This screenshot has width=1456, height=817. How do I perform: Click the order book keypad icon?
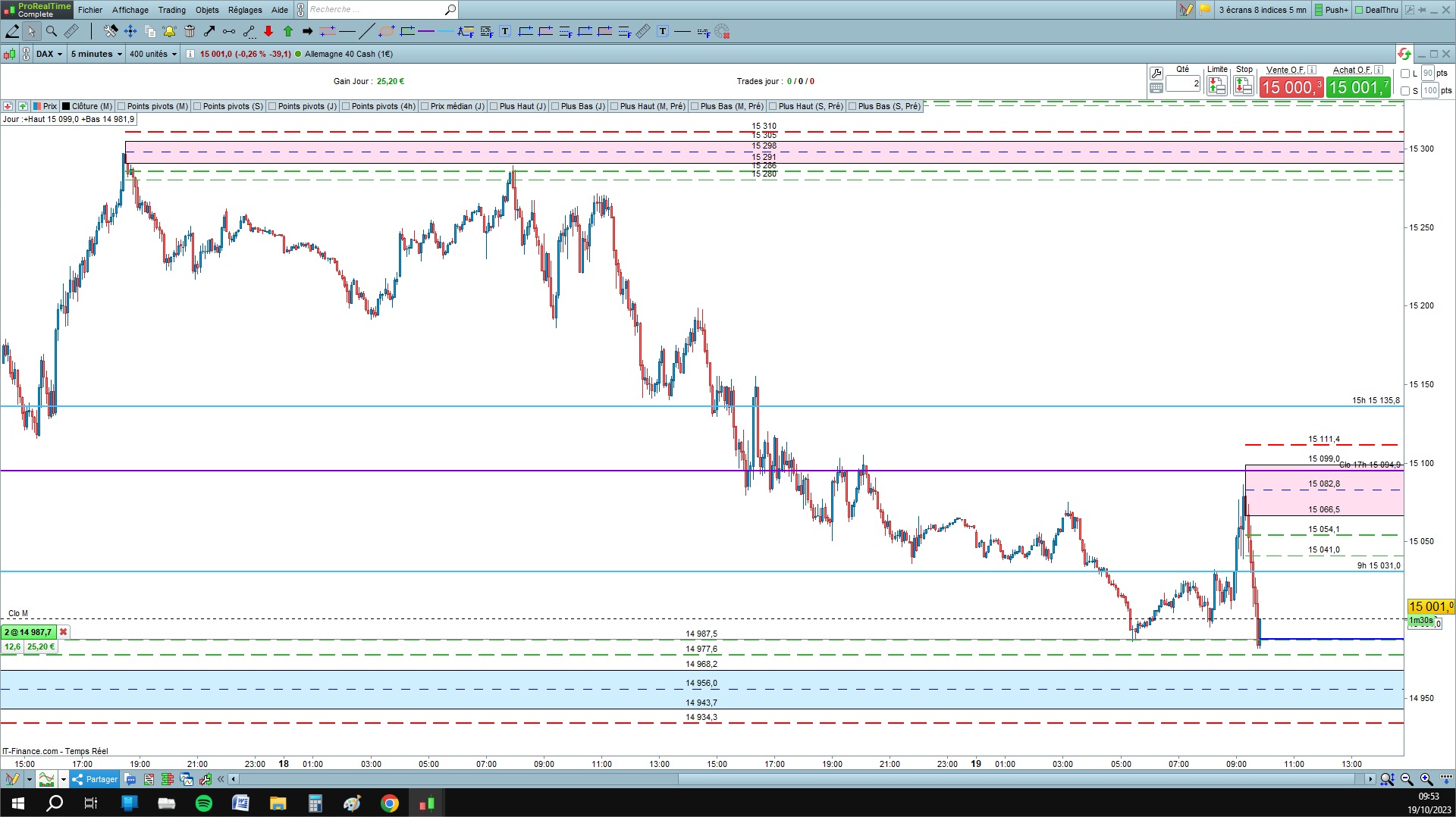click(x=1156, y=88)
